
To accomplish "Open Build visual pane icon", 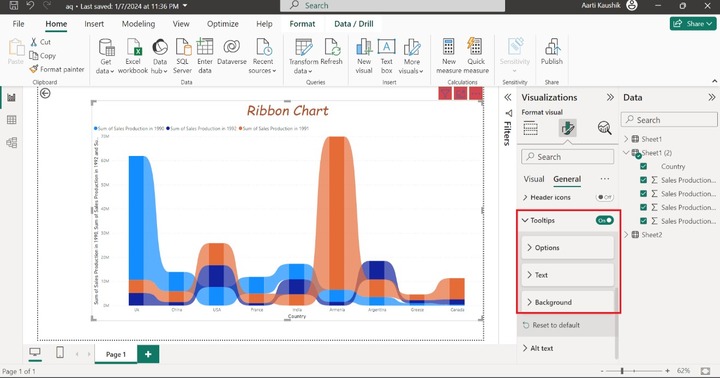I will click(x=530, y=128).
